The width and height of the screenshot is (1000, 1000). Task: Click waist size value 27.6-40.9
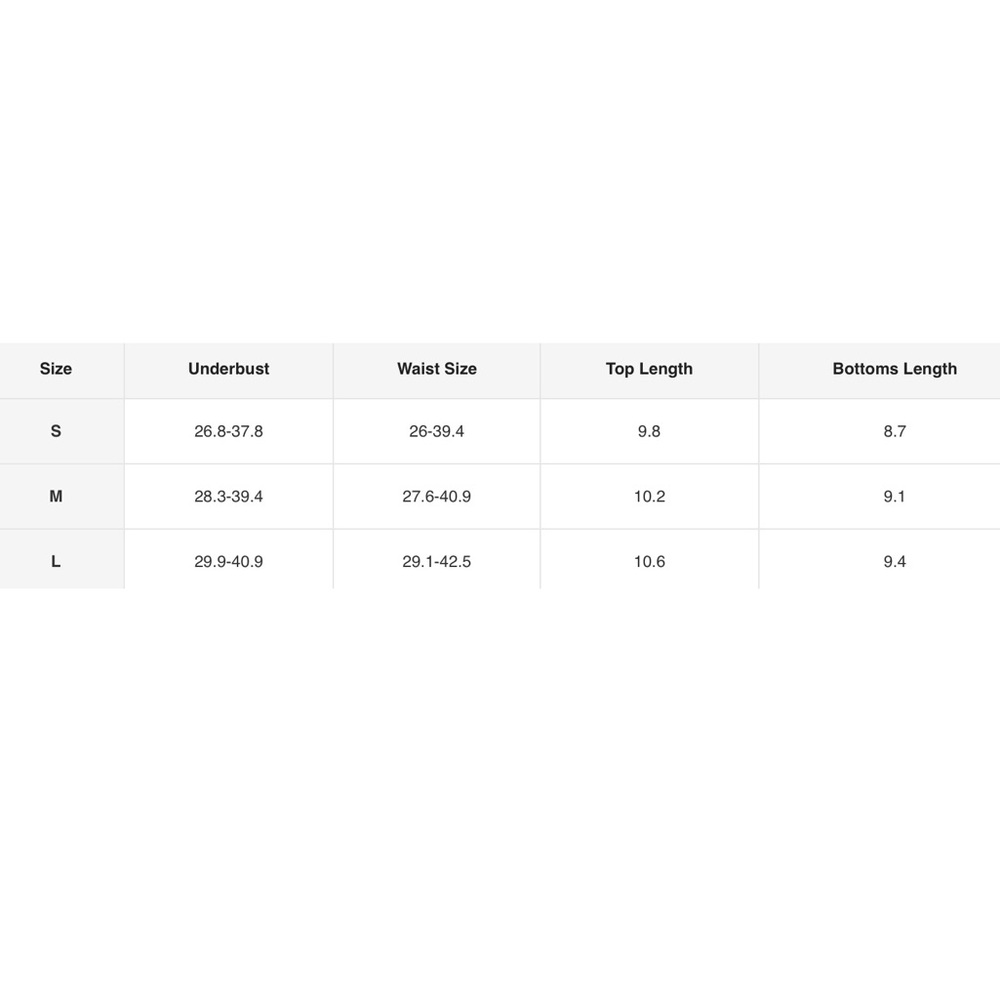[x=437, y=496]
